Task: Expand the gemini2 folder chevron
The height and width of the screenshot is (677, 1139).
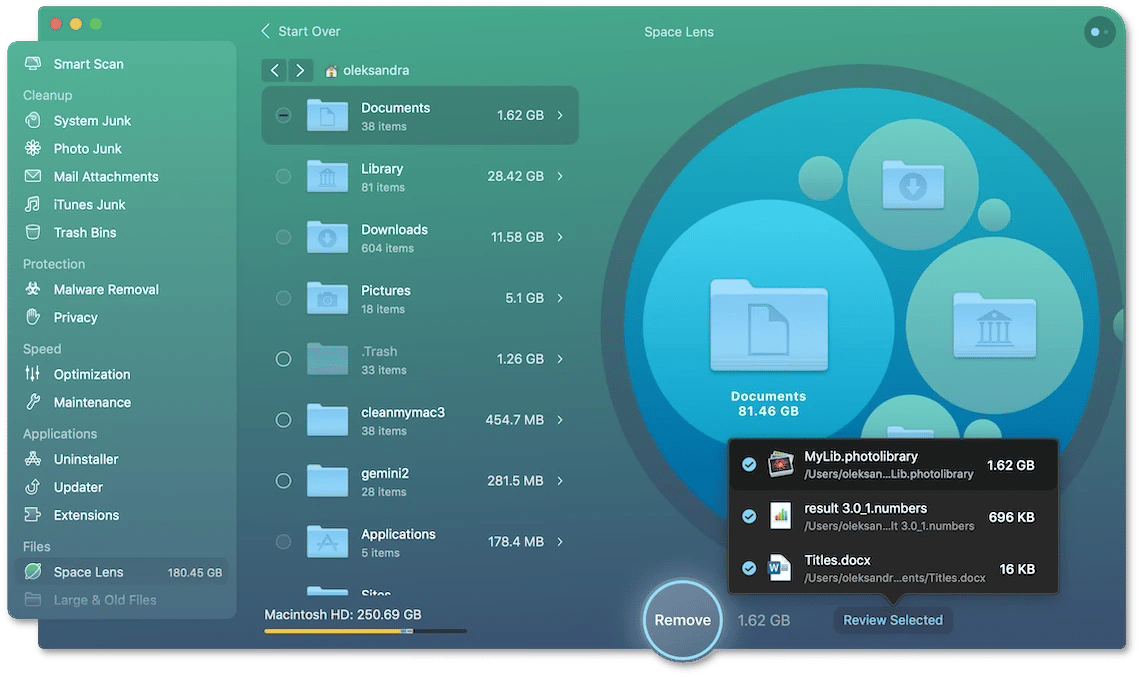Action: pos(560,481)
